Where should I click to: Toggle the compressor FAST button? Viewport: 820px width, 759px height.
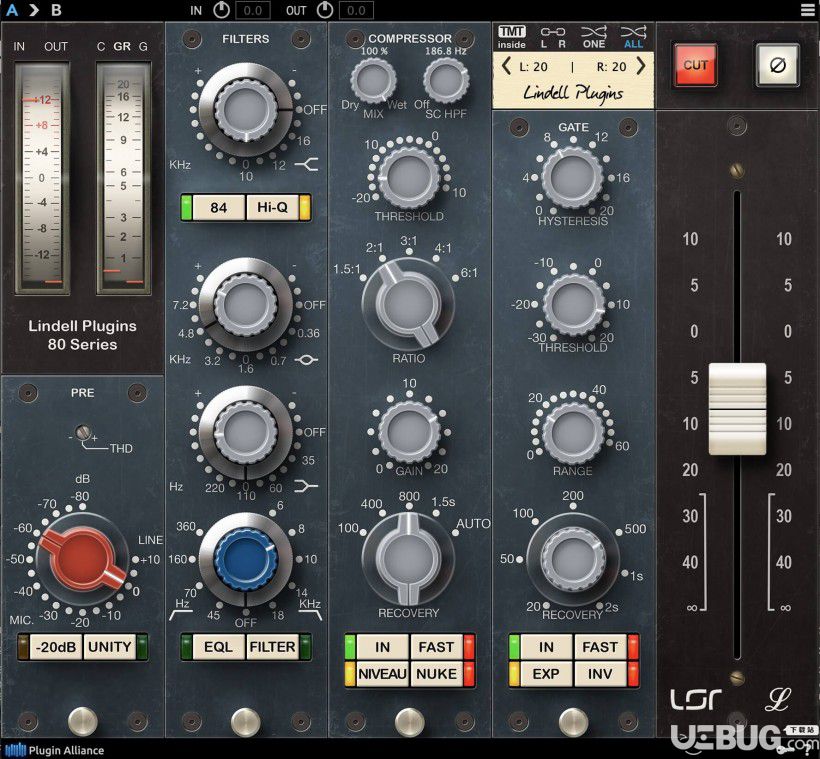coord(436,647)
